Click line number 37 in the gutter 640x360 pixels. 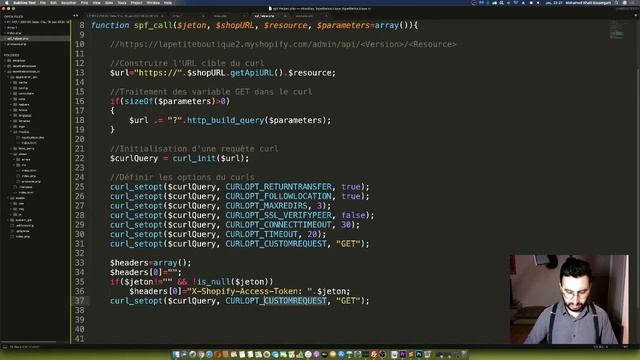pyautogui.click(x=80, y=301)
